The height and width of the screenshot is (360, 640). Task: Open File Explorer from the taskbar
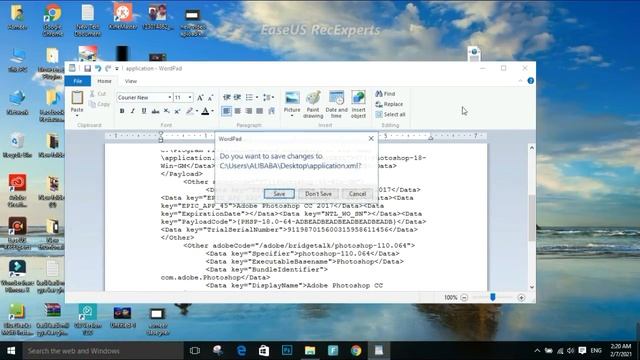click(310, 351)
